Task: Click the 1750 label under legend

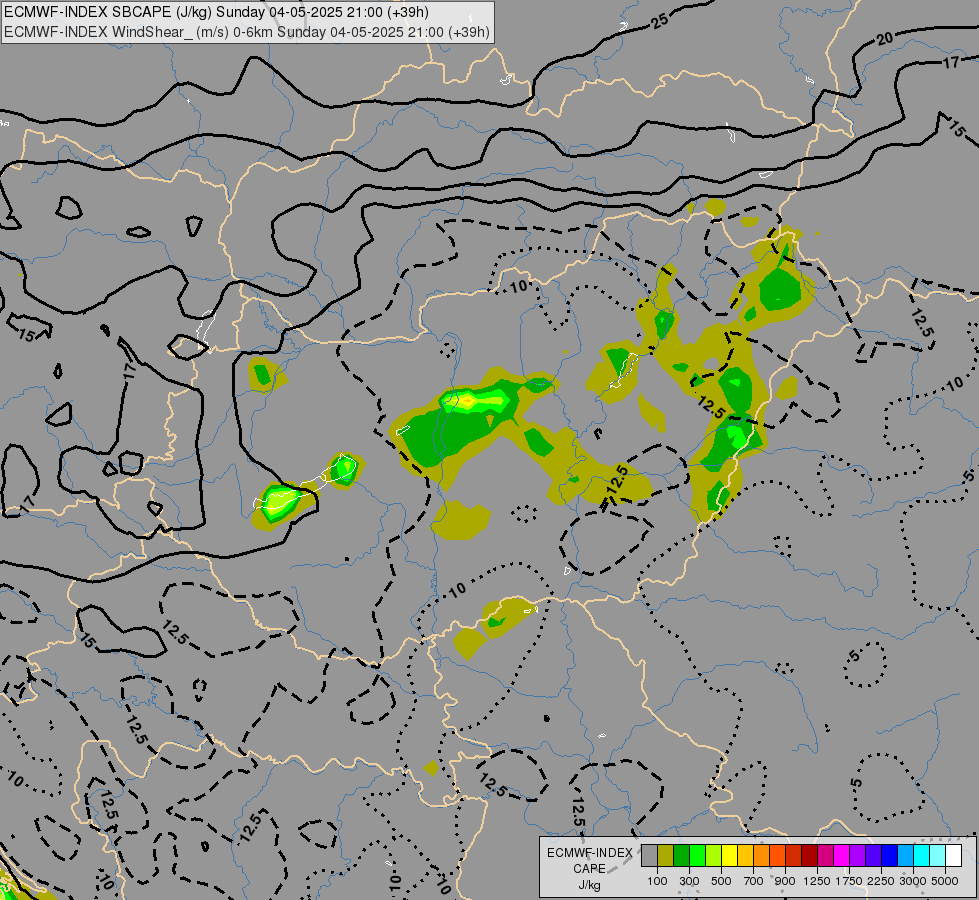Action: (849, 881)
